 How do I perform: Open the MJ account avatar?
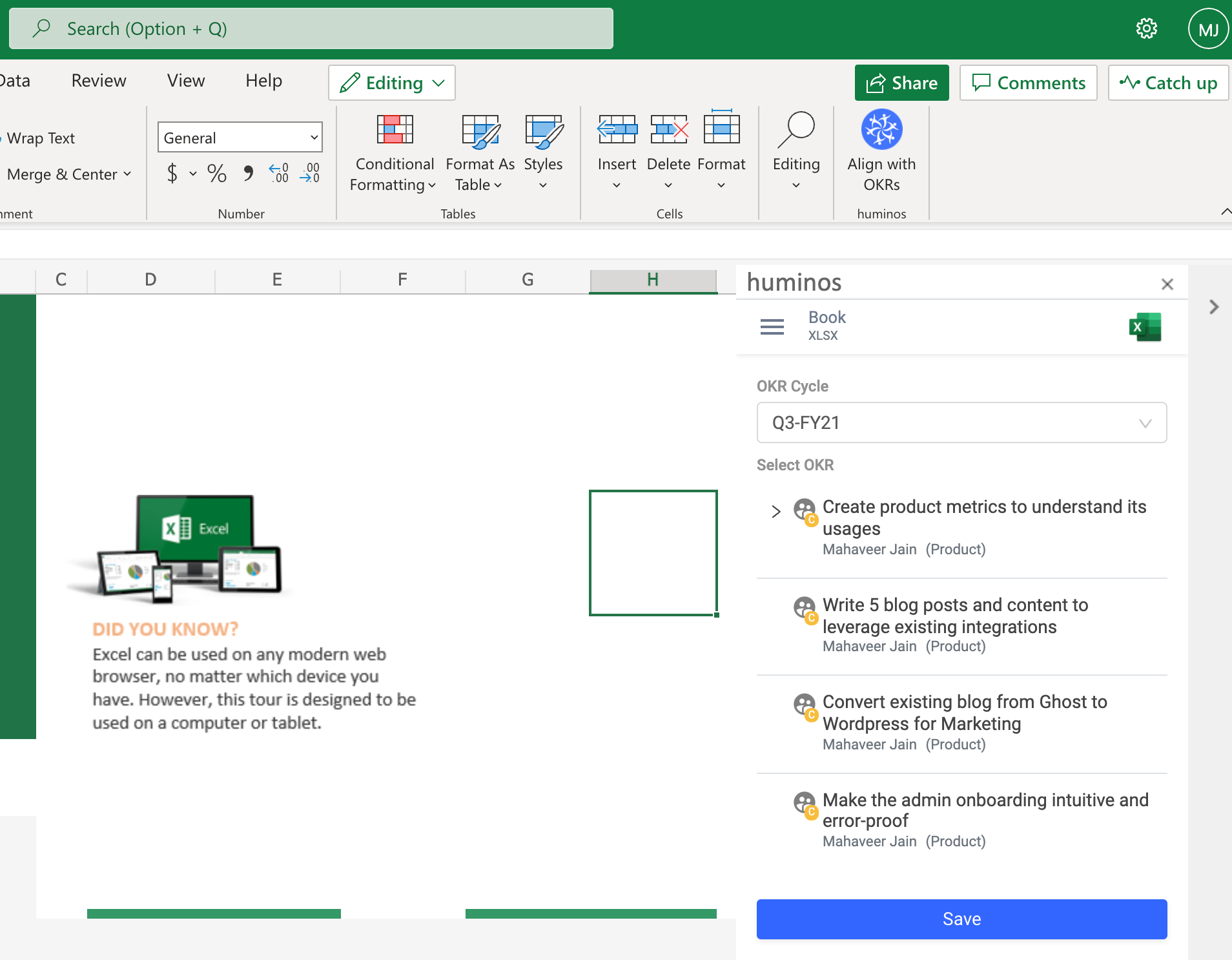1207,29
